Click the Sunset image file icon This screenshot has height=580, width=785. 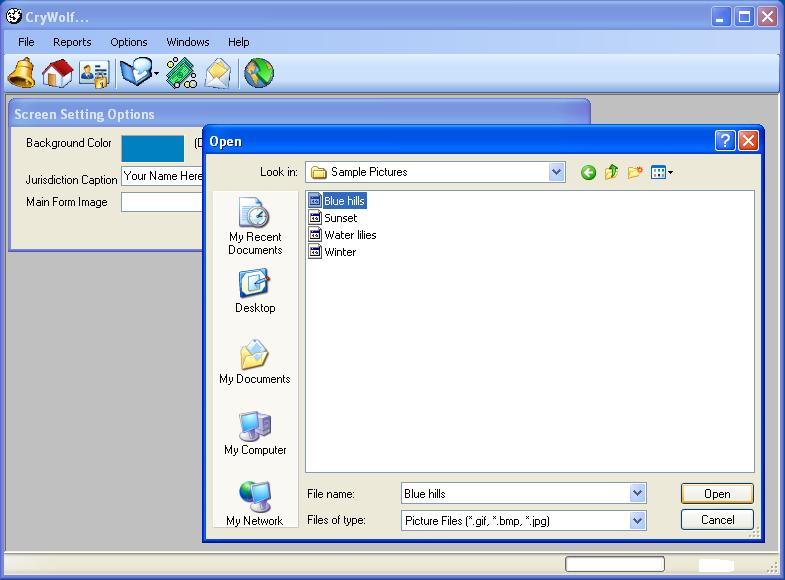(315, 218)
